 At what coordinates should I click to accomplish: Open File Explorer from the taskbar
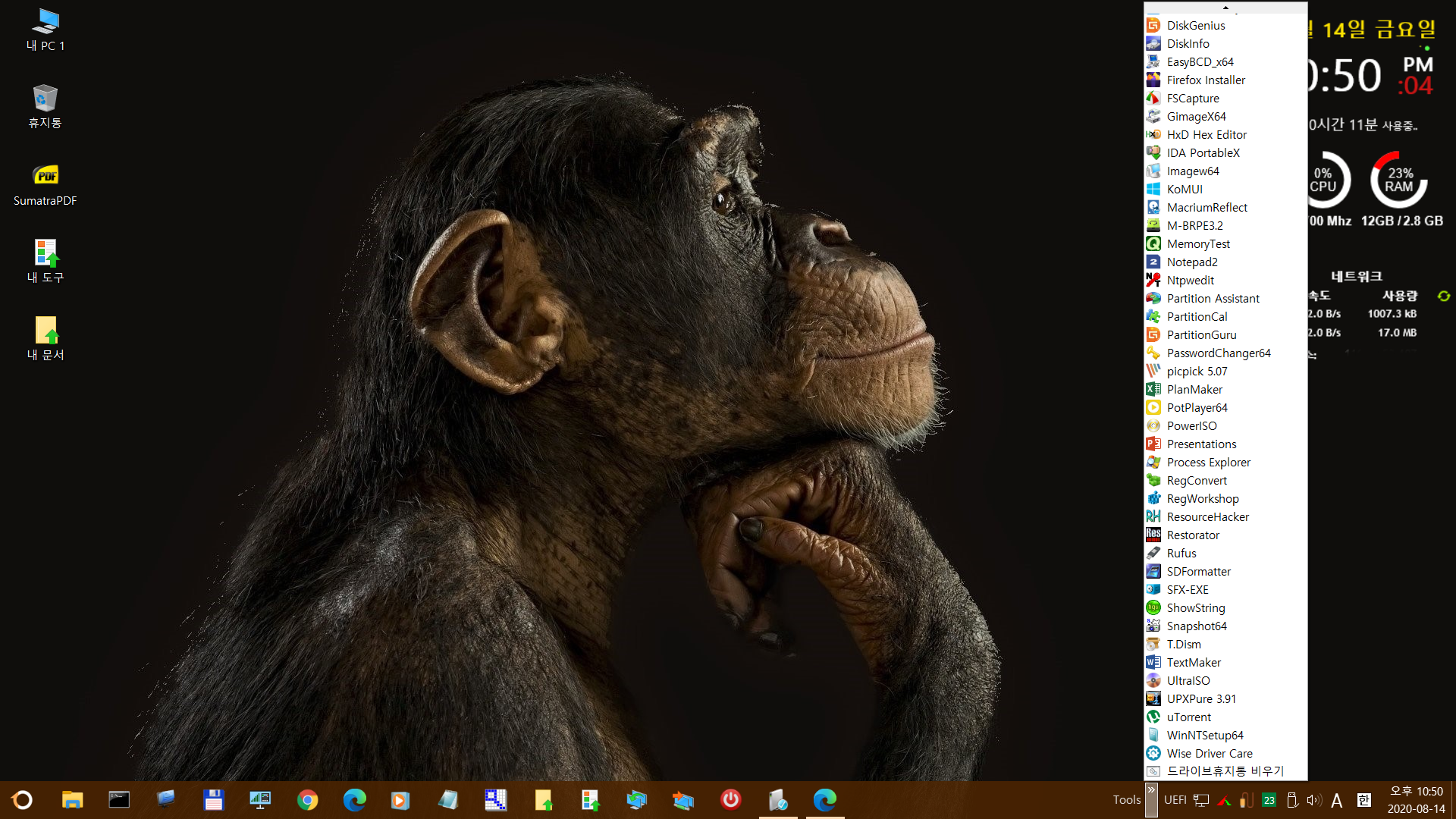click(x=72, y=800)
